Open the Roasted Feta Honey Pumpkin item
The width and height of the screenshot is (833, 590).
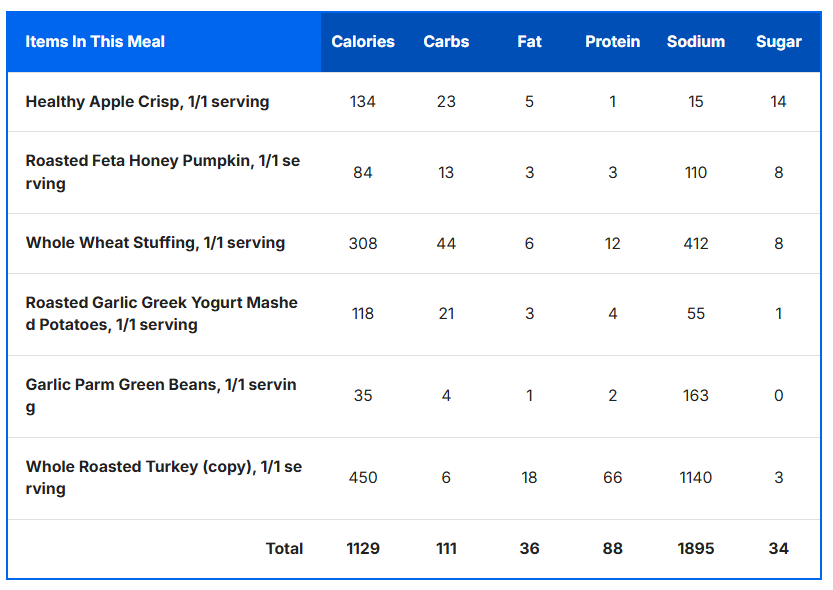pyautogui.click(x=163, y=172)
